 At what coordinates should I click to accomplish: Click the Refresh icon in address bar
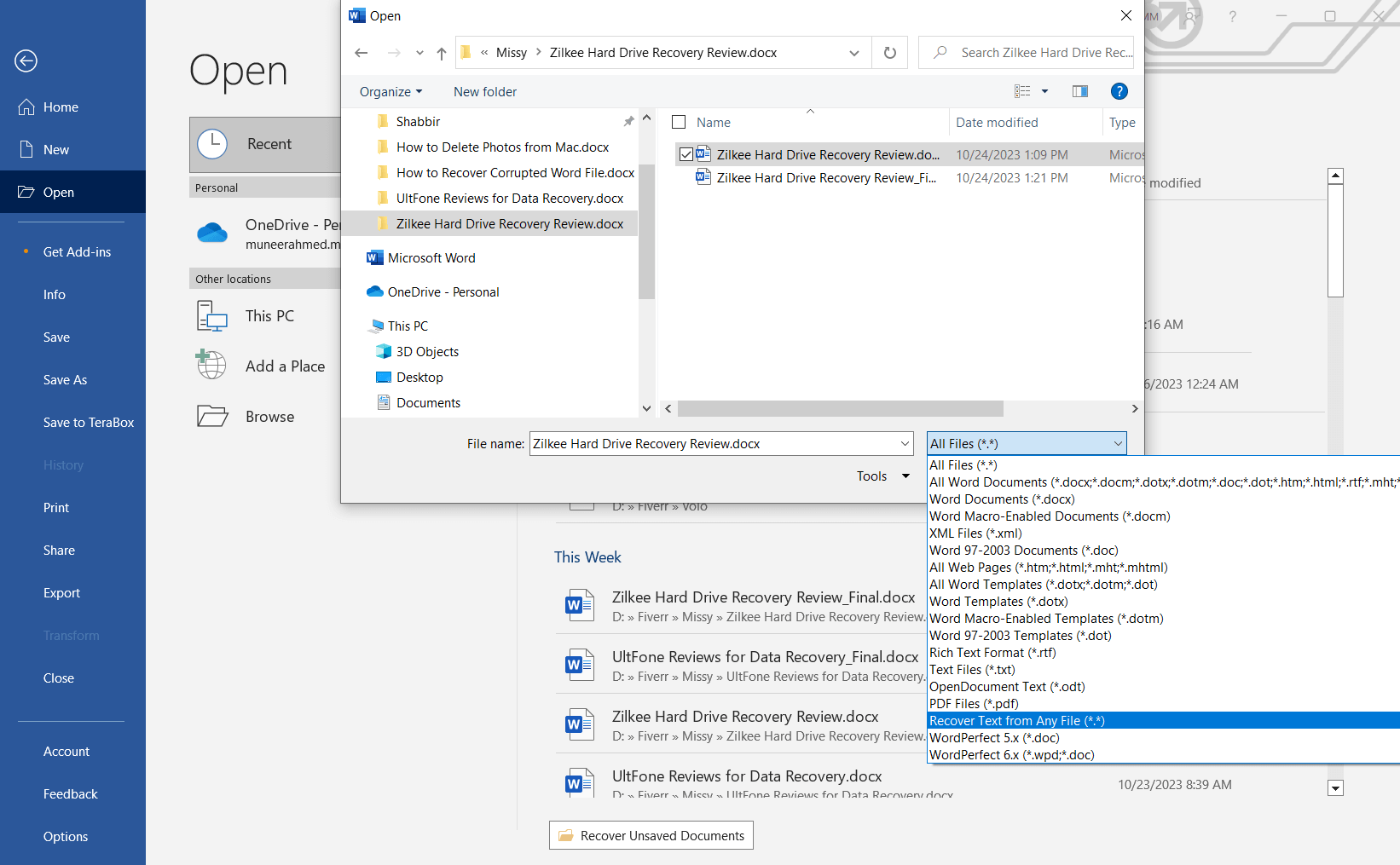click(889, 52)
